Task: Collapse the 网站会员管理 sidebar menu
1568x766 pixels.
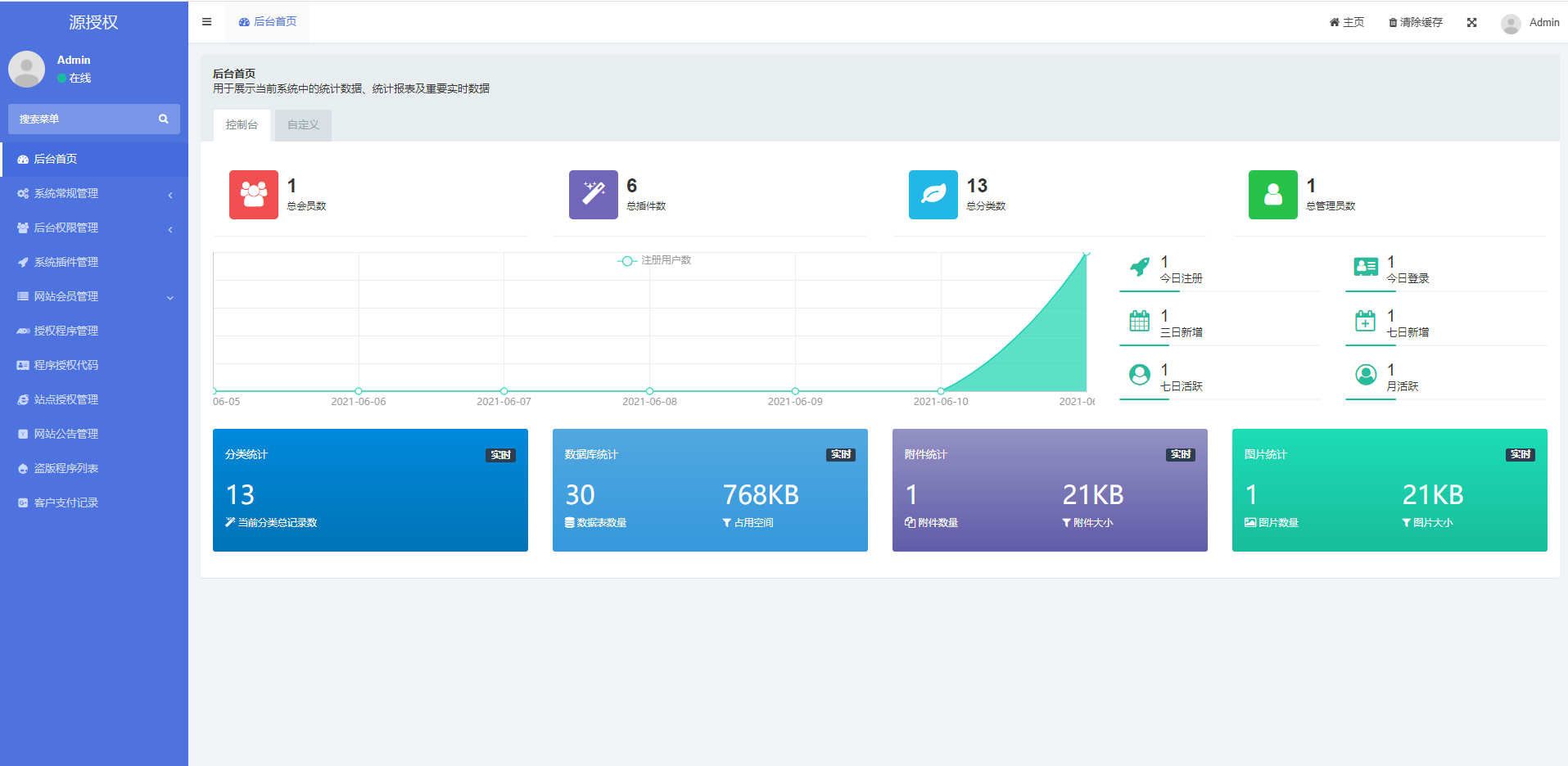Action: (94, 297)
